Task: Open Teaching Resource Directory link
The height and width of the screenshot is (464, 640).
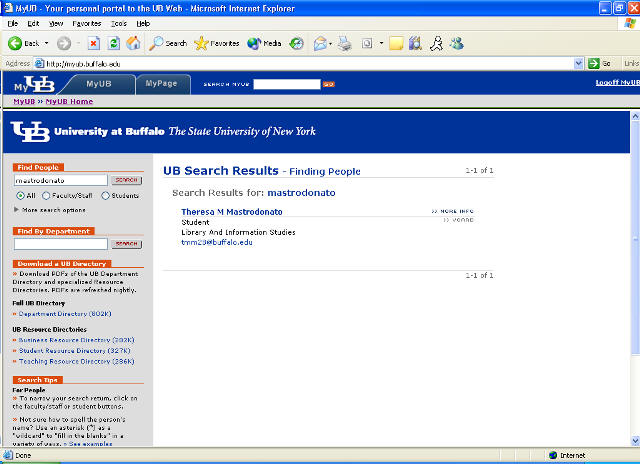Action: click(76, 361)
